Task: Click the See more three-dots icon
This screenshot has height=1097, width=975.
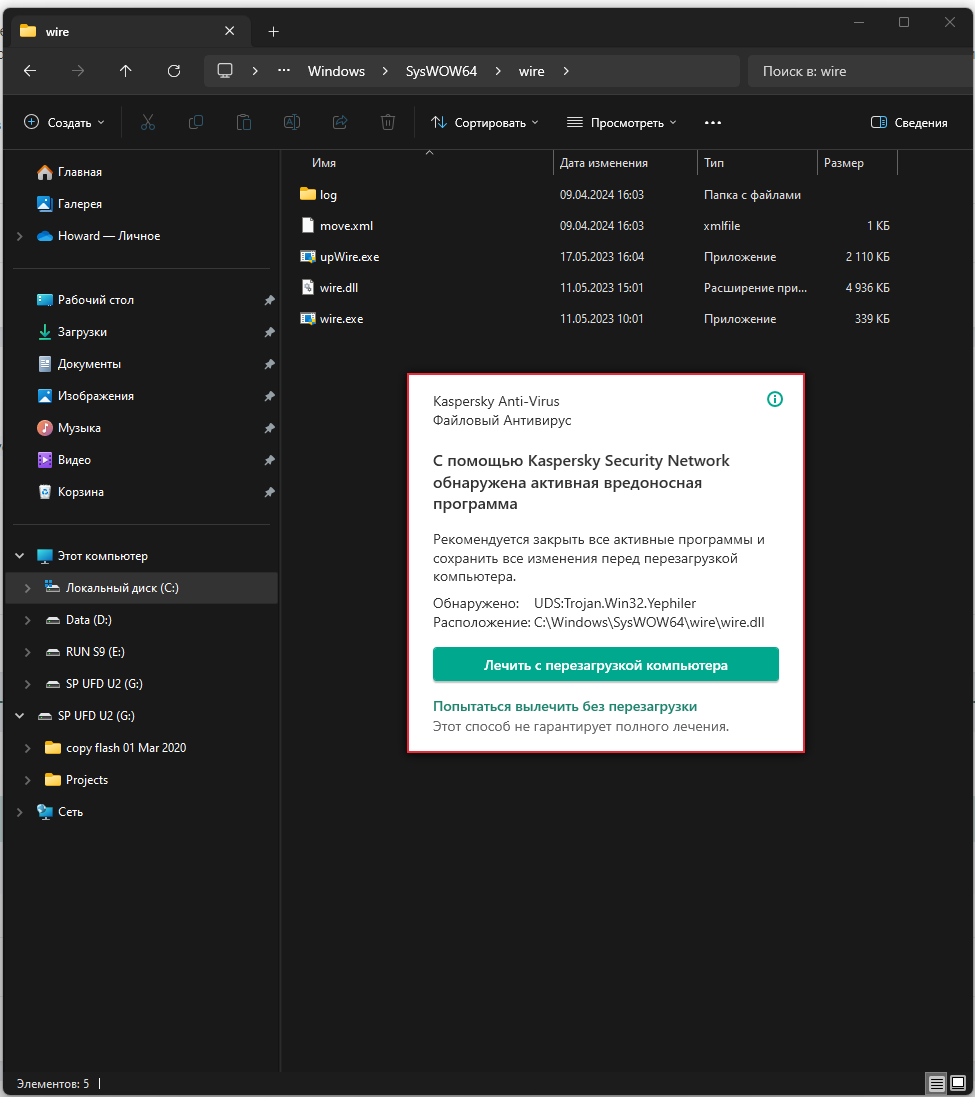Action: pyautogui.click(x=713, y=122)
